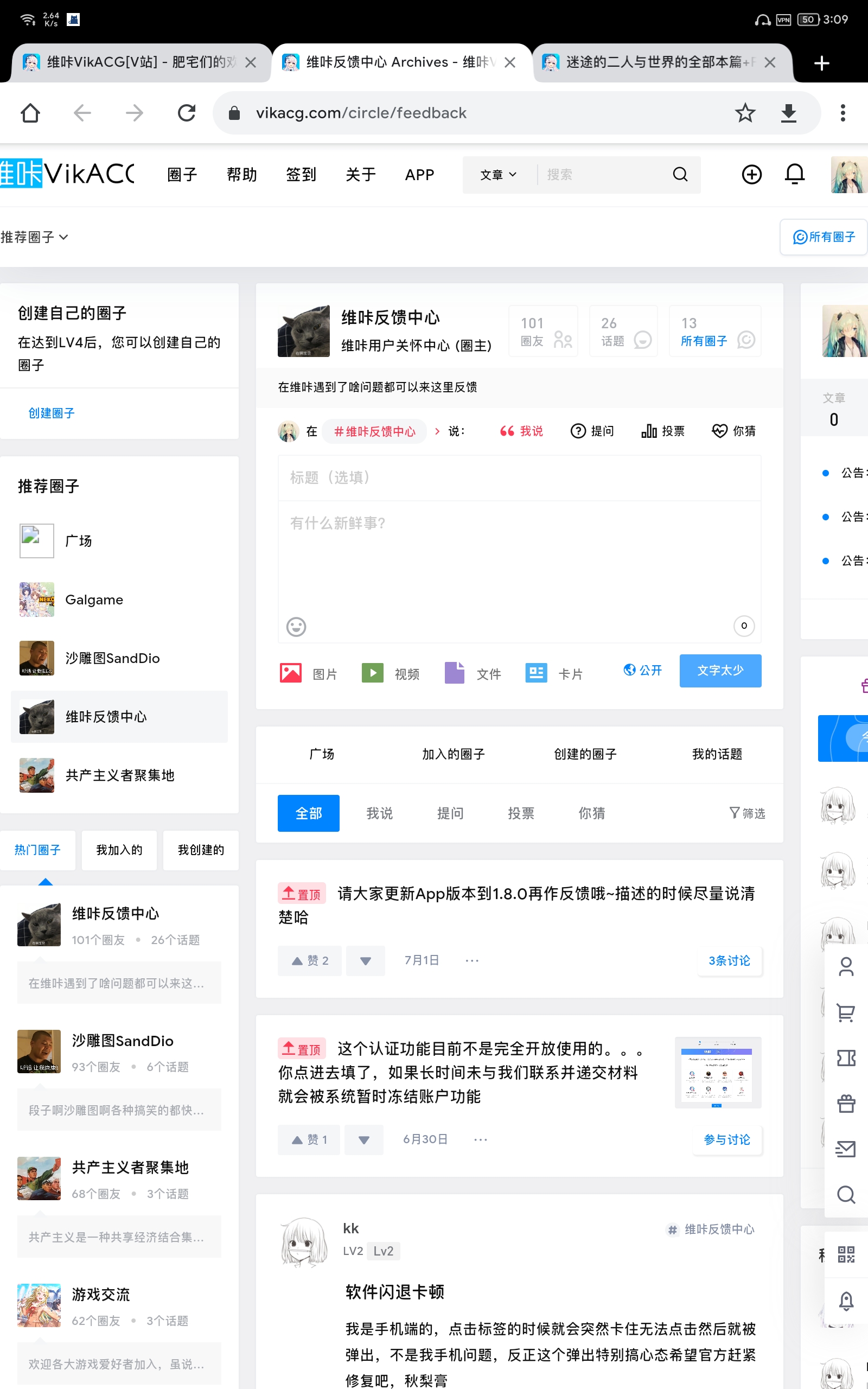Open the 文章 search type dropdown
The width and height of the screenshot is (868, 1389).
(497, 175)
